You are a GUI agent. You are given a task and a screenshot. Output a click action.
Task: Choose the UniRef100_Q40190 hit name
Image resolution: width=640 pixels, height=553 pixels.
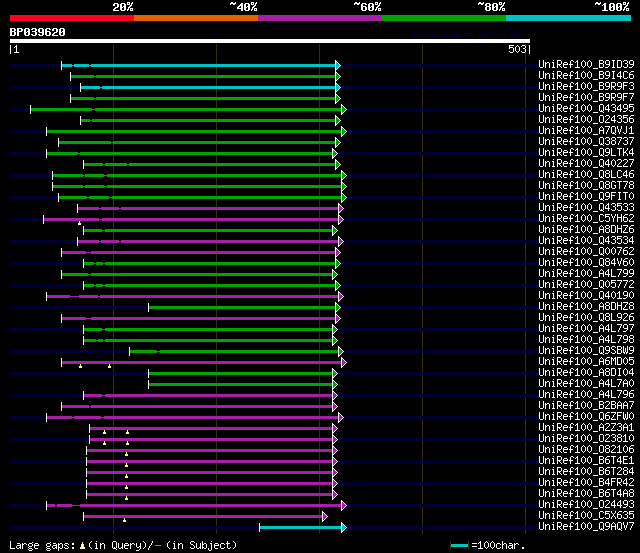pos(586,296)
